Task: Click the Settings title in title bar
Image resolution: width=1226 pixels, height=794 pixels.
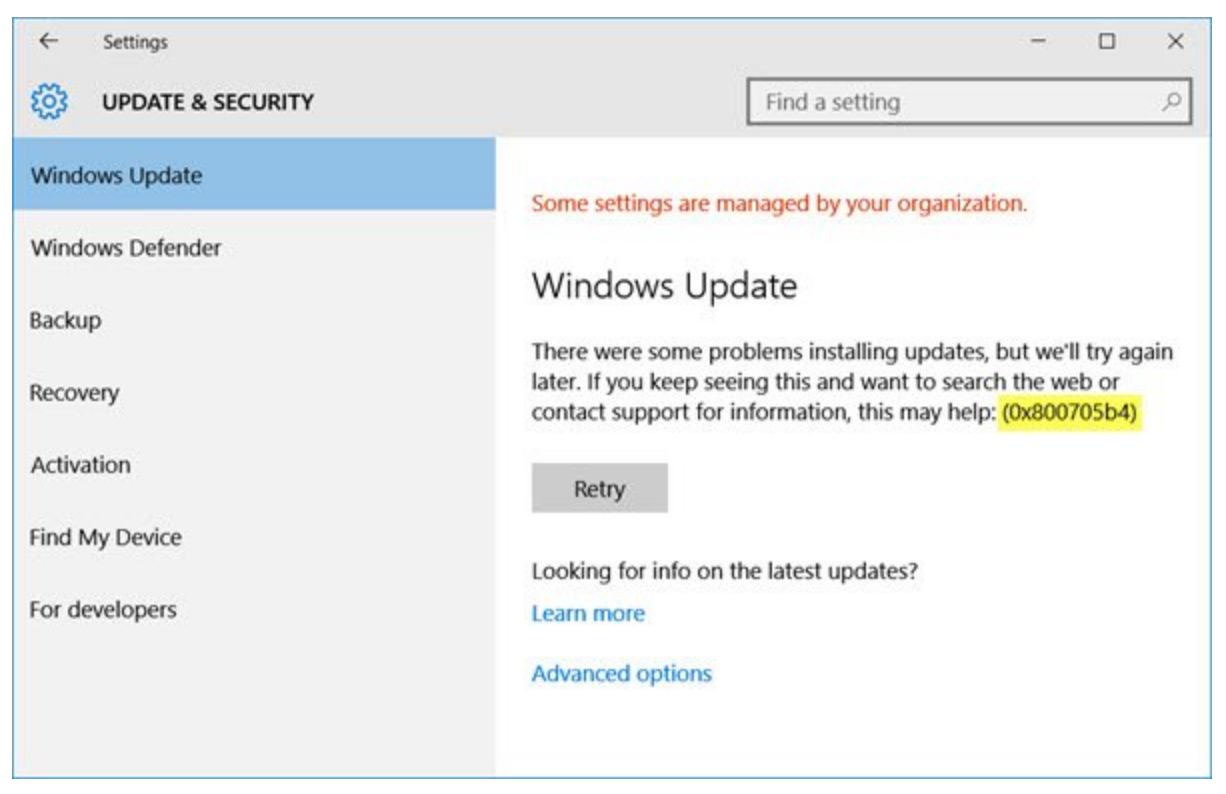Action: [135, 42]
